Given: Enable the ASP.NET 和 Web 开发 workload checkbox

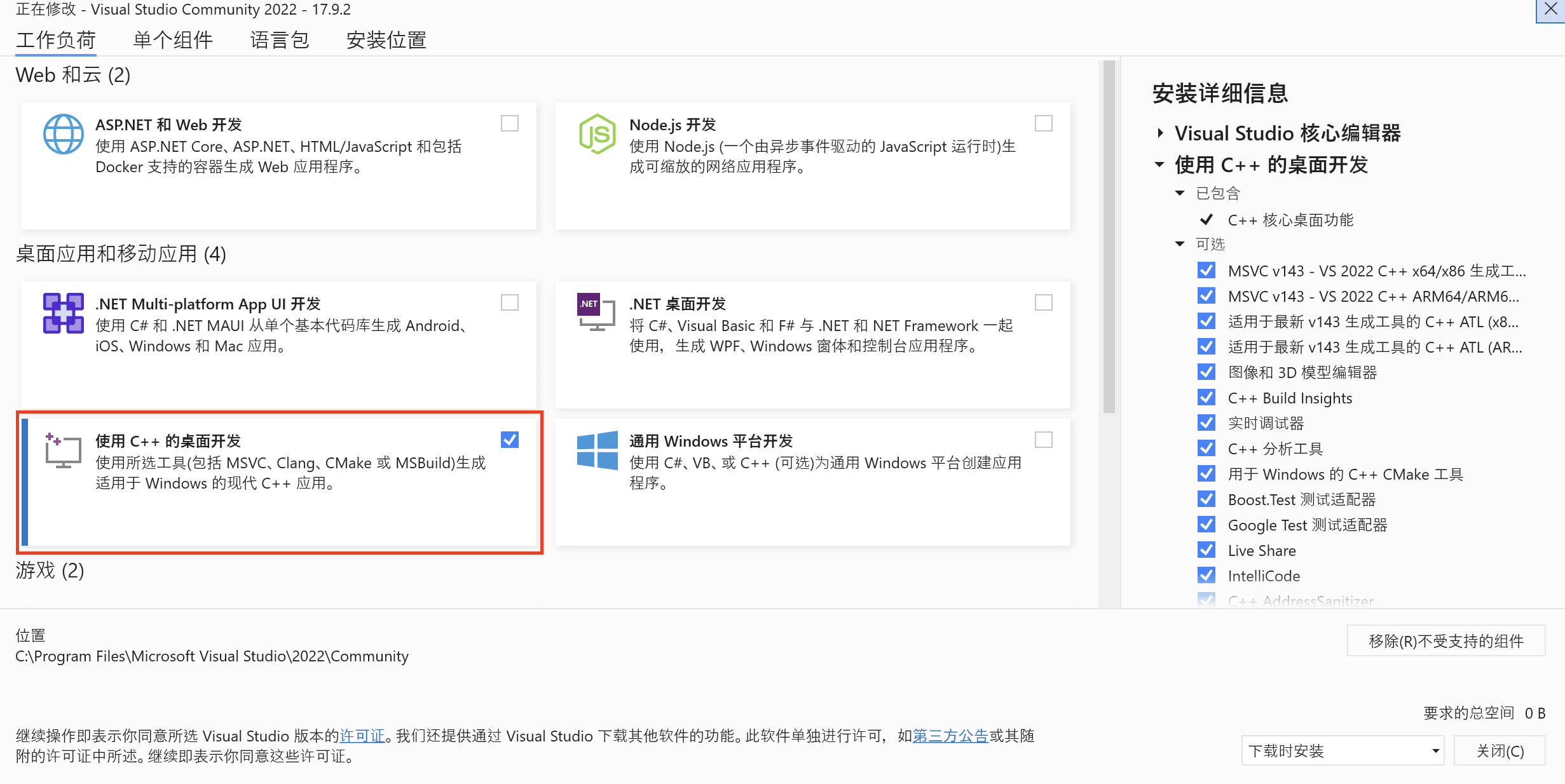Looking at the screenshot, I should pyautogui.click(x=509, y=123).
